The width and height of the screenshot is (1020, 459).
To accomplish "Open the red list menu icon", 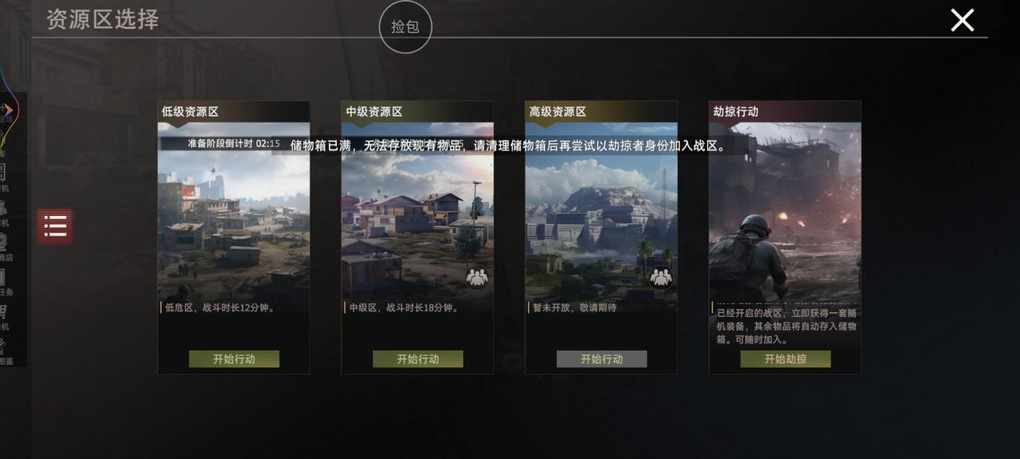I will click(55, 226).
